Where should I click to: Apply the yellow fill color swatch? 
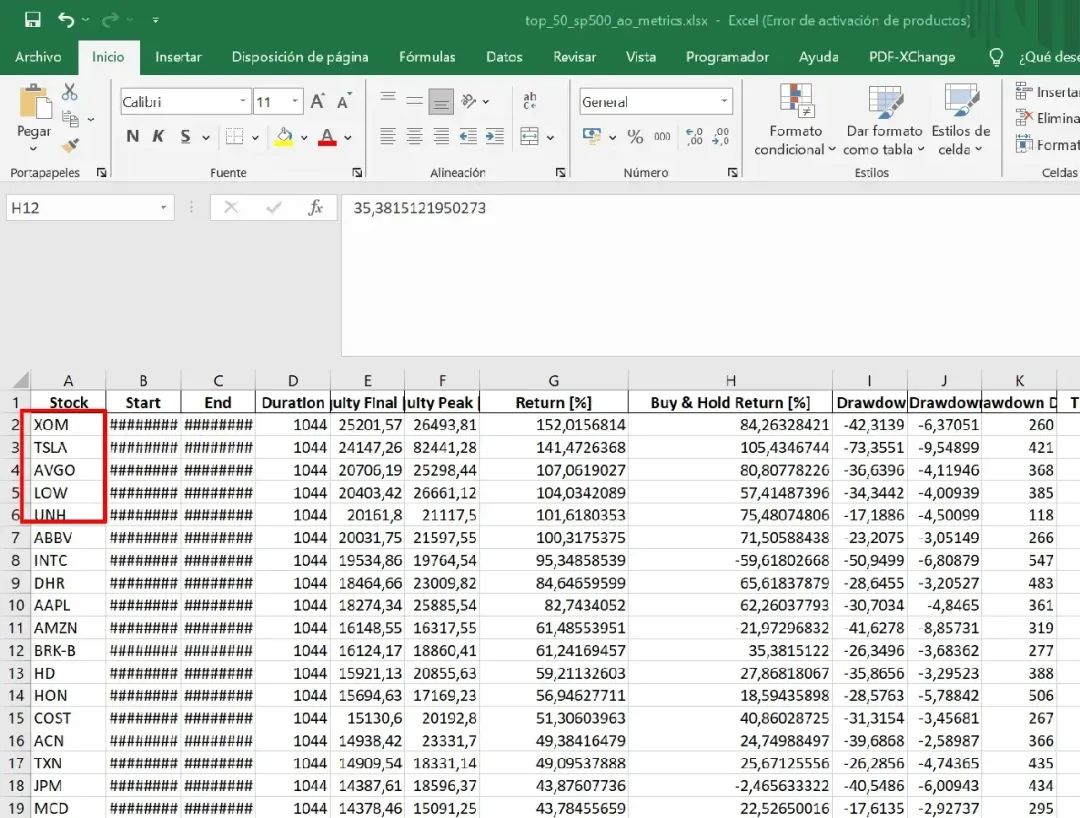click(x=284, y=137)
